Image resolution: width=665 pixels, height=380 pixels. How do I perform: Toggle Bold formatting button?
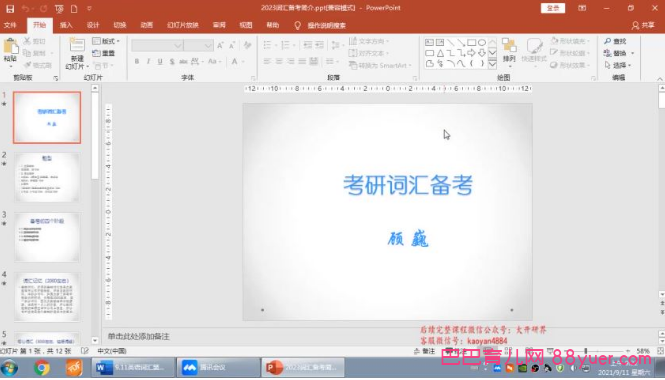pyautogui.click(x=137, y=61)
